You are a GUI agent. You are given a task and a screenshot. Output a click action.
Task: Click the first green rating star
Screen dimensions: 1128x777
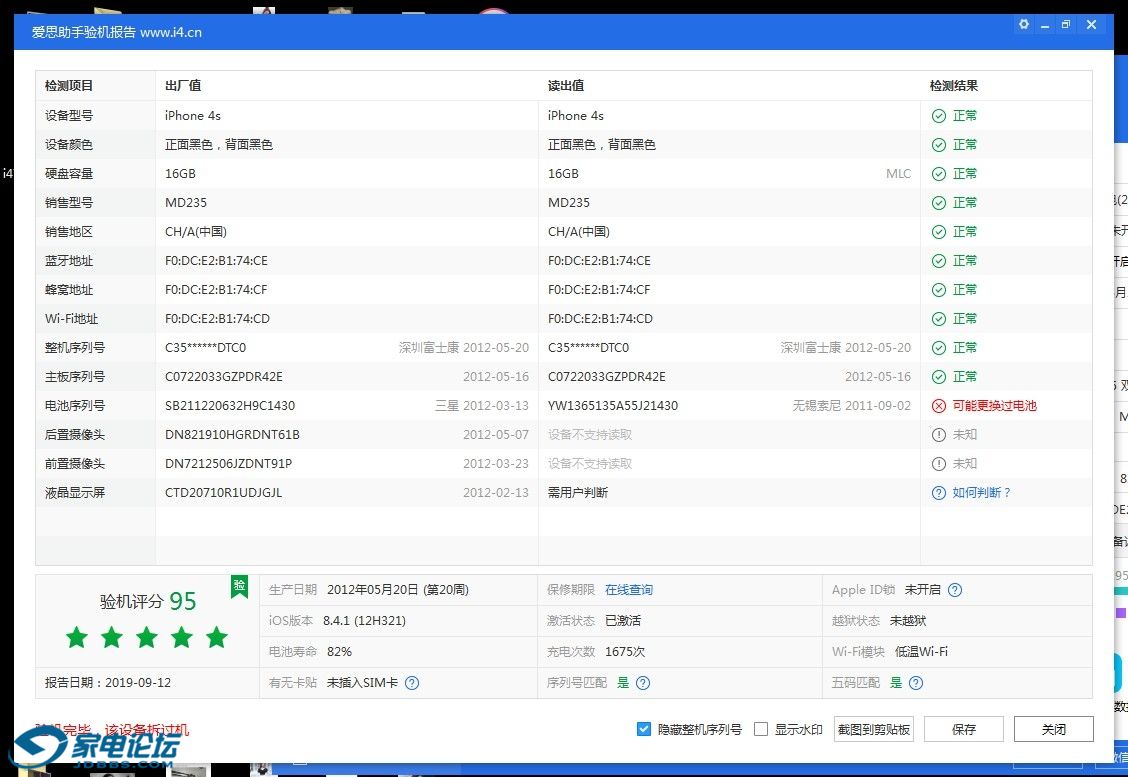77,637
